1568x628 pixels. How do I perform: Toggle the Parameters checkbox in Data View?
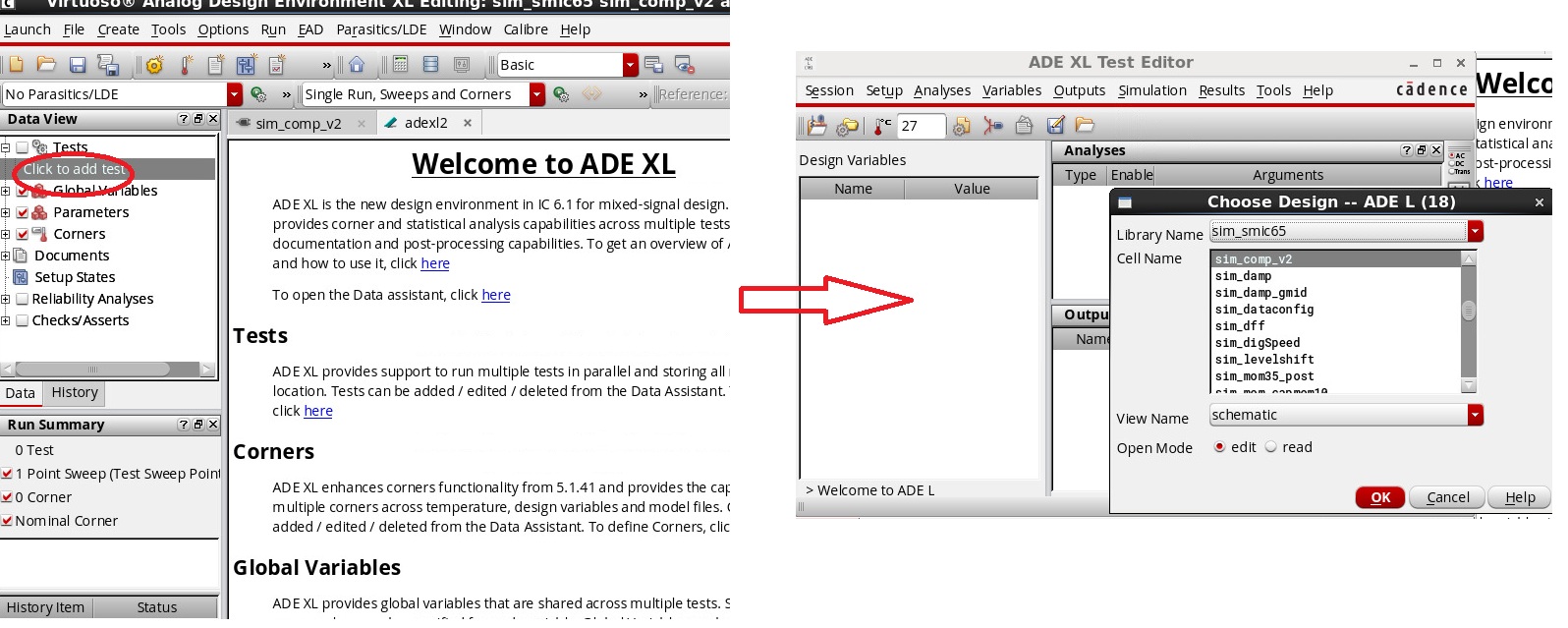click(22, 212)
